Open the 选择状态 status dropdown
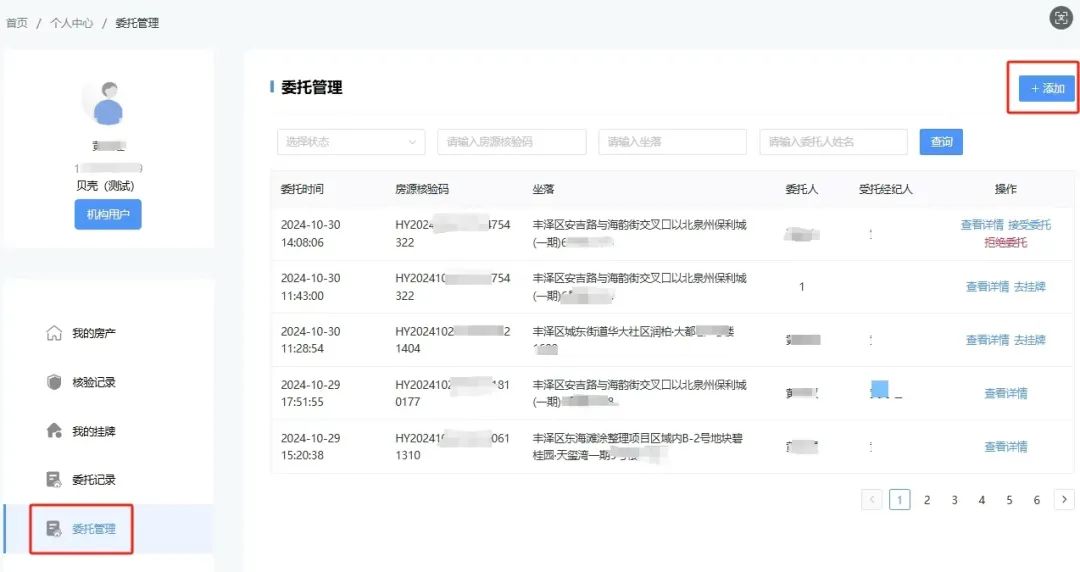The image size is (1080, 572). pos(351,142)
